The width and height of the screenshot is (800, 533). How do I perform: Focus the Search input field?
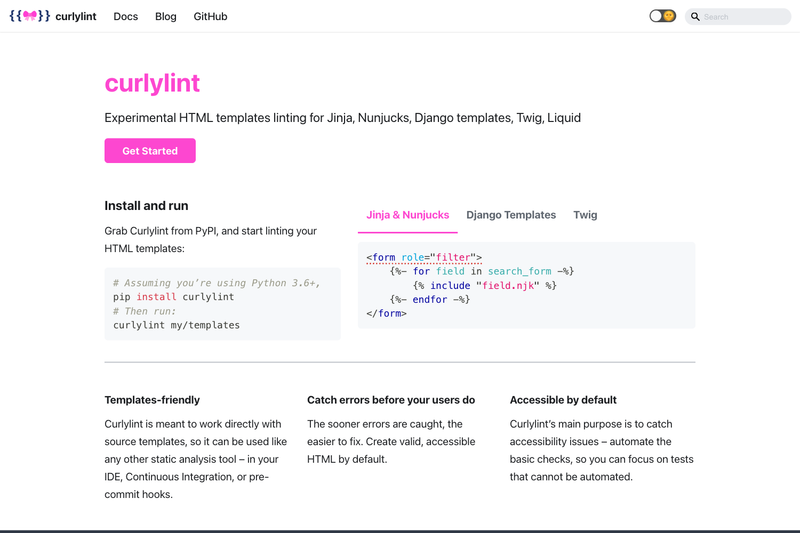[738, 17]
